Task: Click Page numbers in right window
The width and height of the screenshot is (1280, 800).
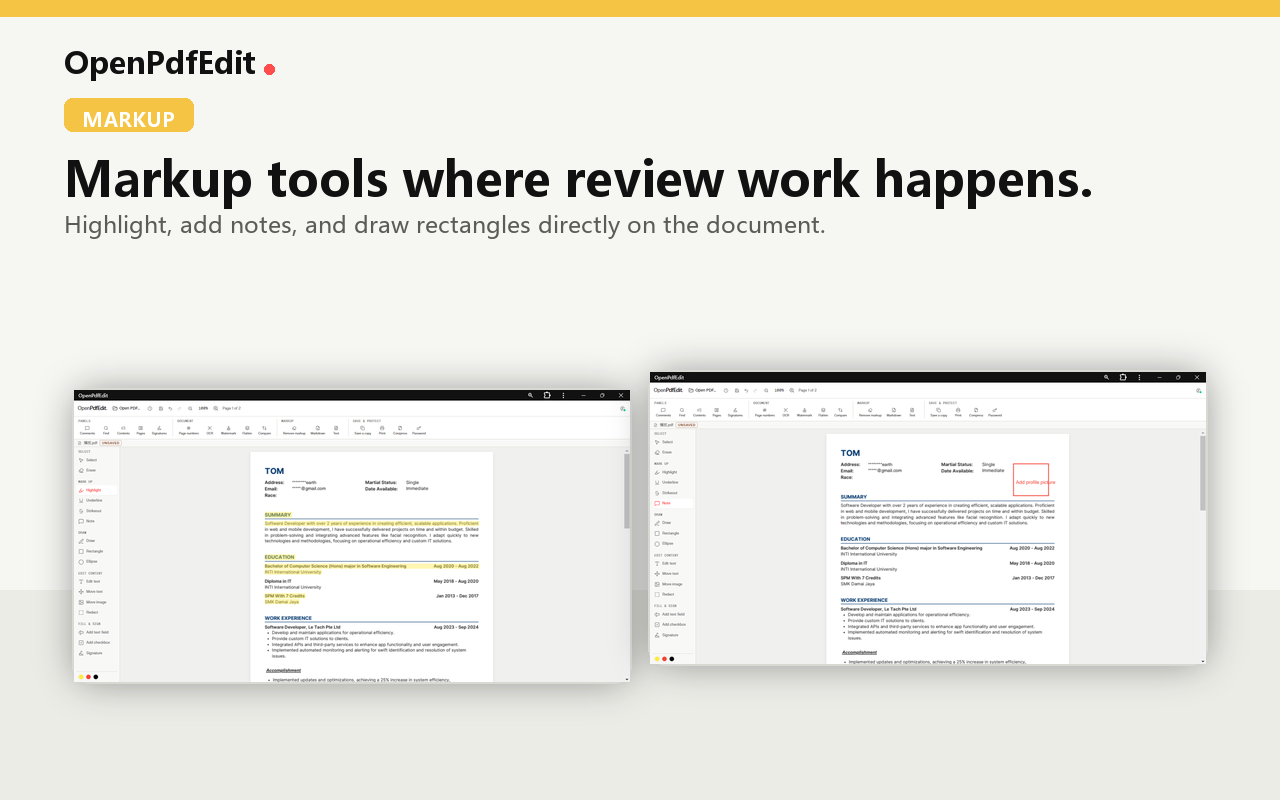Action: click(x=765, y=411)
